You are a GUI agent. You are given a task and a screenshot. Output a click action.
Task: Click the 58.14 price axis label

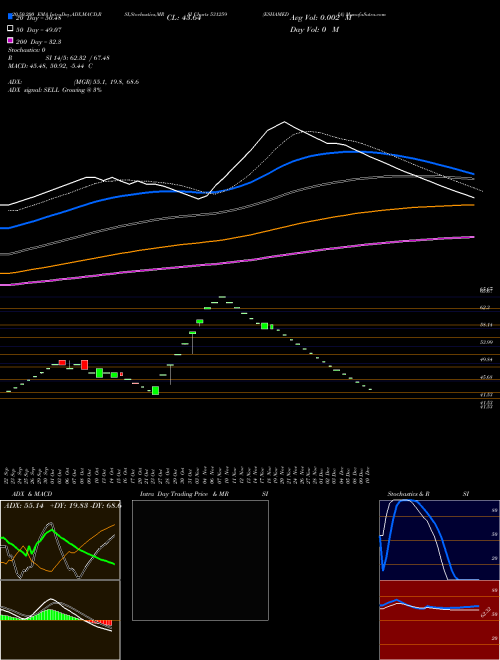486,325
